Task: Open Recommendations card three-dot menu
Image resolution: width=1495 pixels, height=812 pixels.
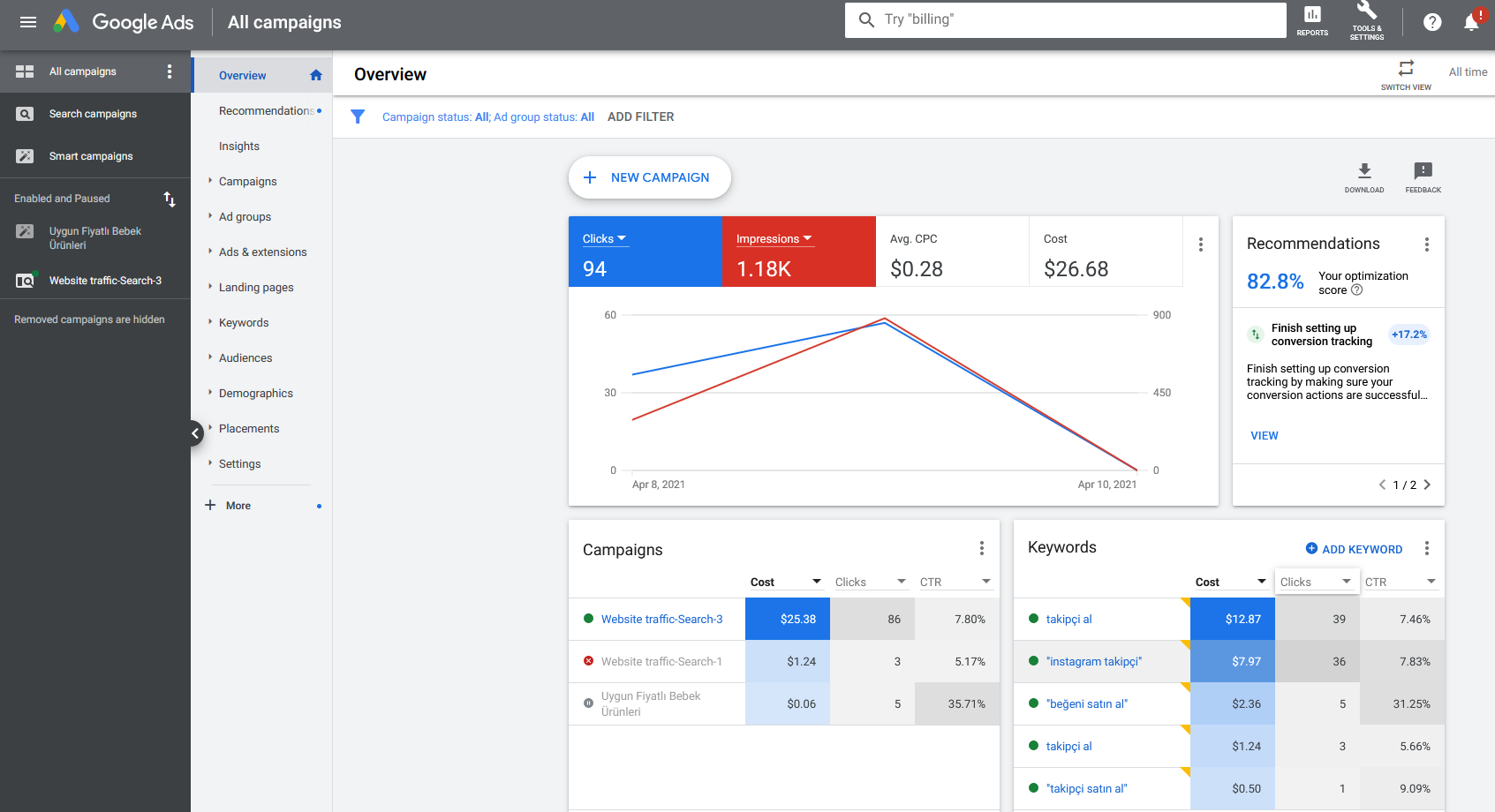Action: tap(1426, 244)
